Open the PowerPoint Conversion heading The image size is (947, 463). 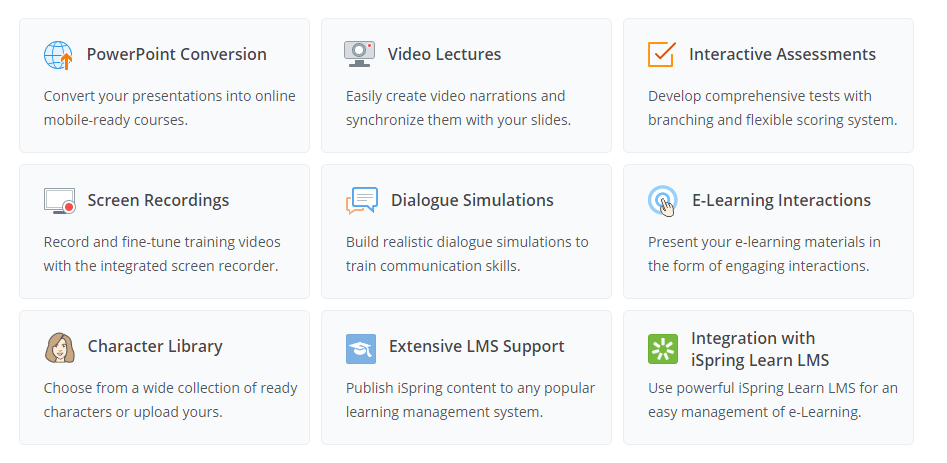point(177,54)
